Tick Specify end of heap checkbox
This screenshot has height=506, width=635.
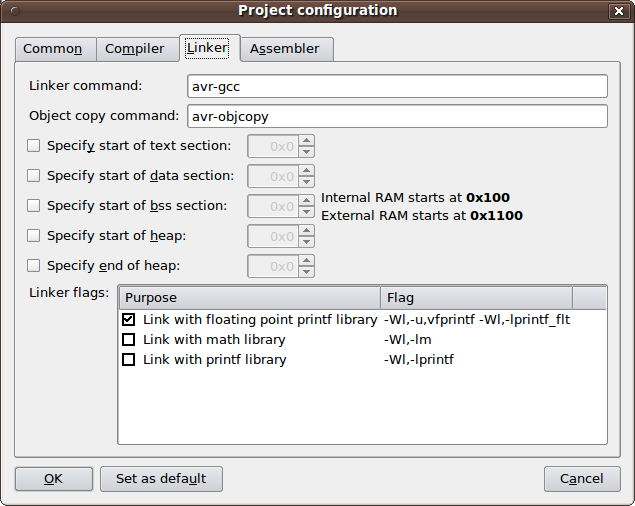pos(34,266)
